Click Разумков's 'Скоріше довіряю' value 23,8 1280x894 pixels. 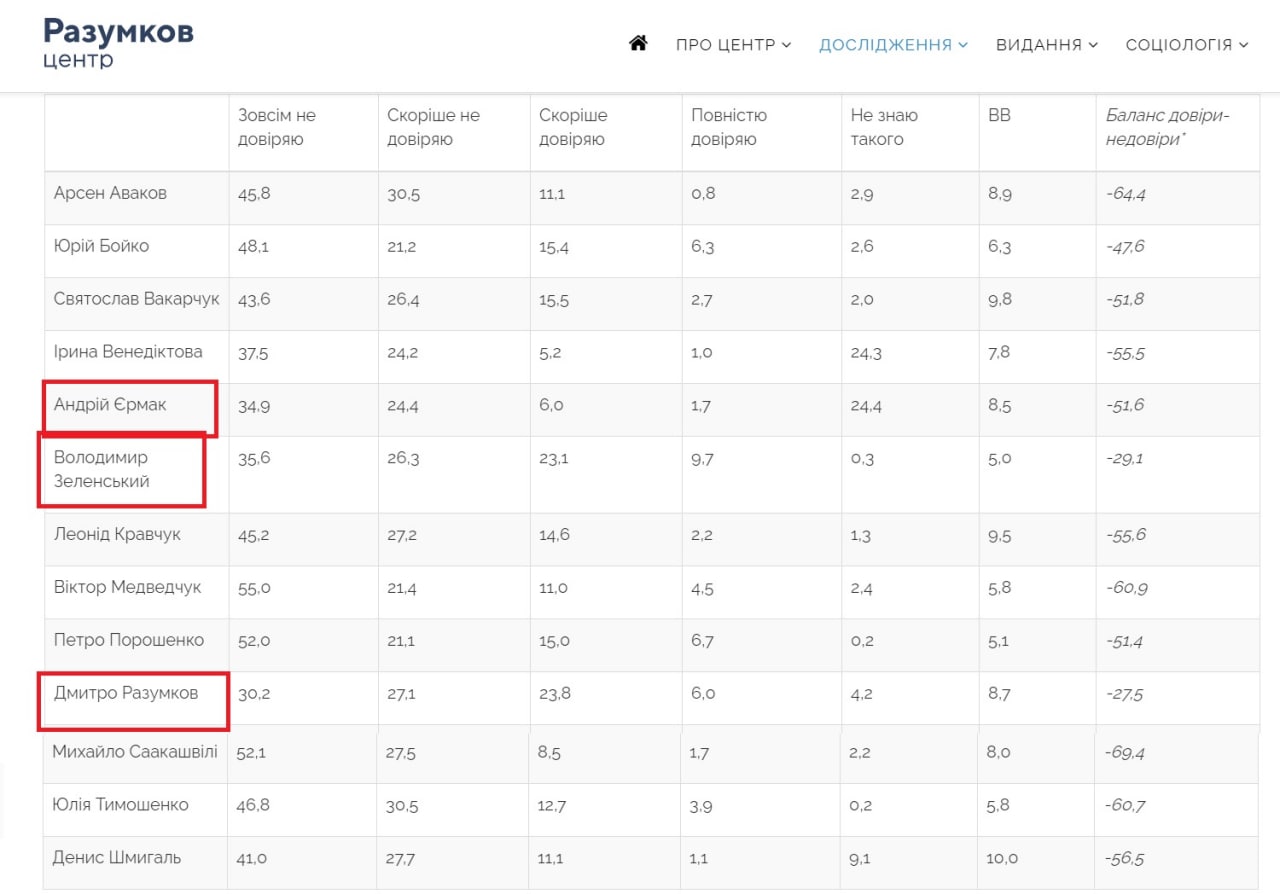pyautogui.click(x=554, y=694)
